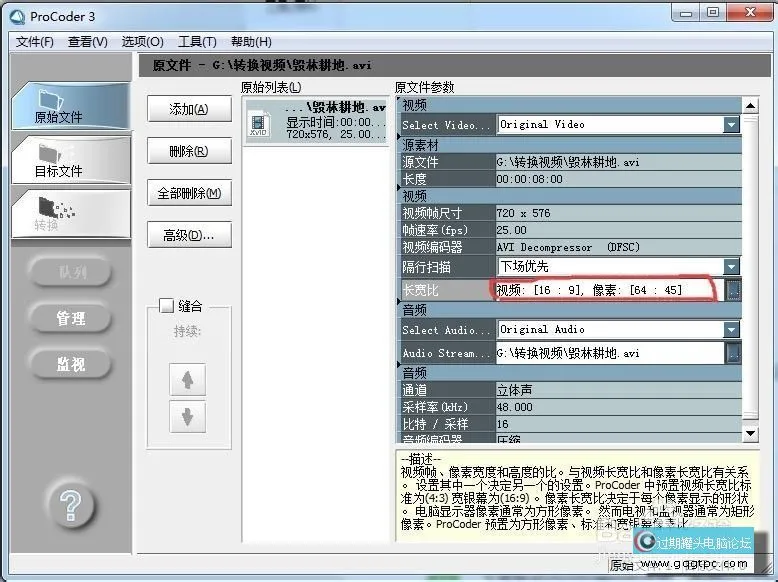Screen dimensions: 778x582
Task: Open the 转换 convert panel
Action: click(71, 213)
